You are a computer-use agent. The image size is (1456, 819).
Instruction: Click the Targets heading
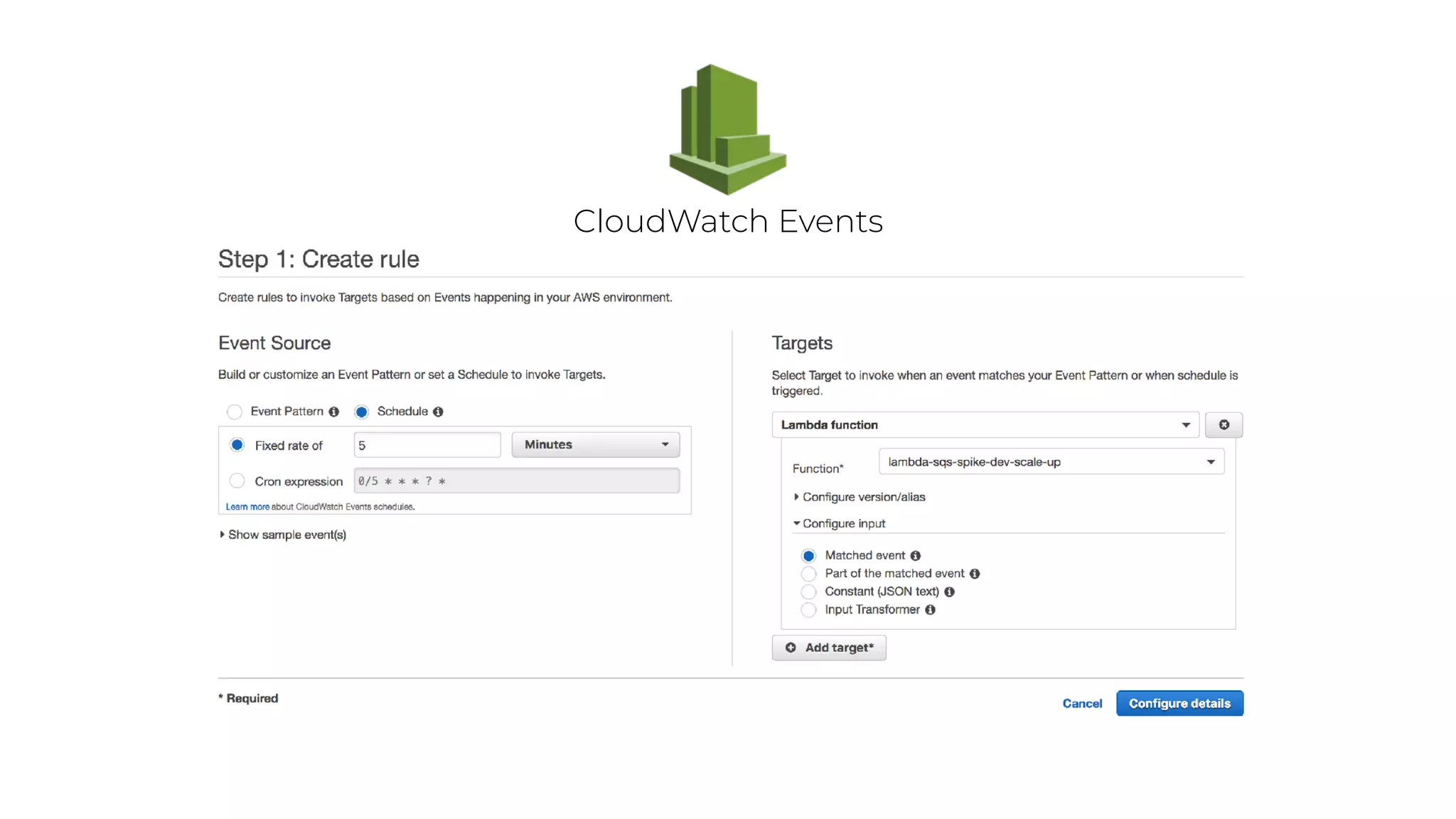[802, 343]
